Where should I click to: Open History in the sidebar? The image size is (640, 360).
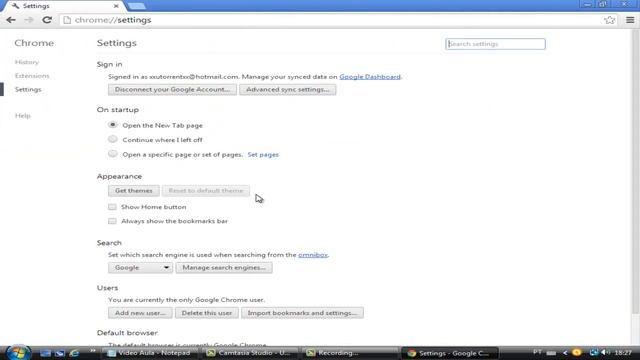tap(27, 62)
